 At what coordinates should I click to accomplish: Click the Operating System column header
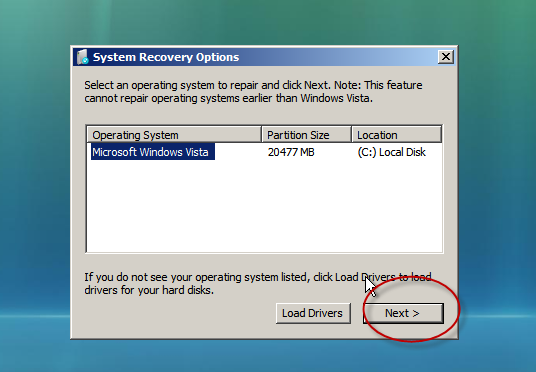click(x=174, y=135)
